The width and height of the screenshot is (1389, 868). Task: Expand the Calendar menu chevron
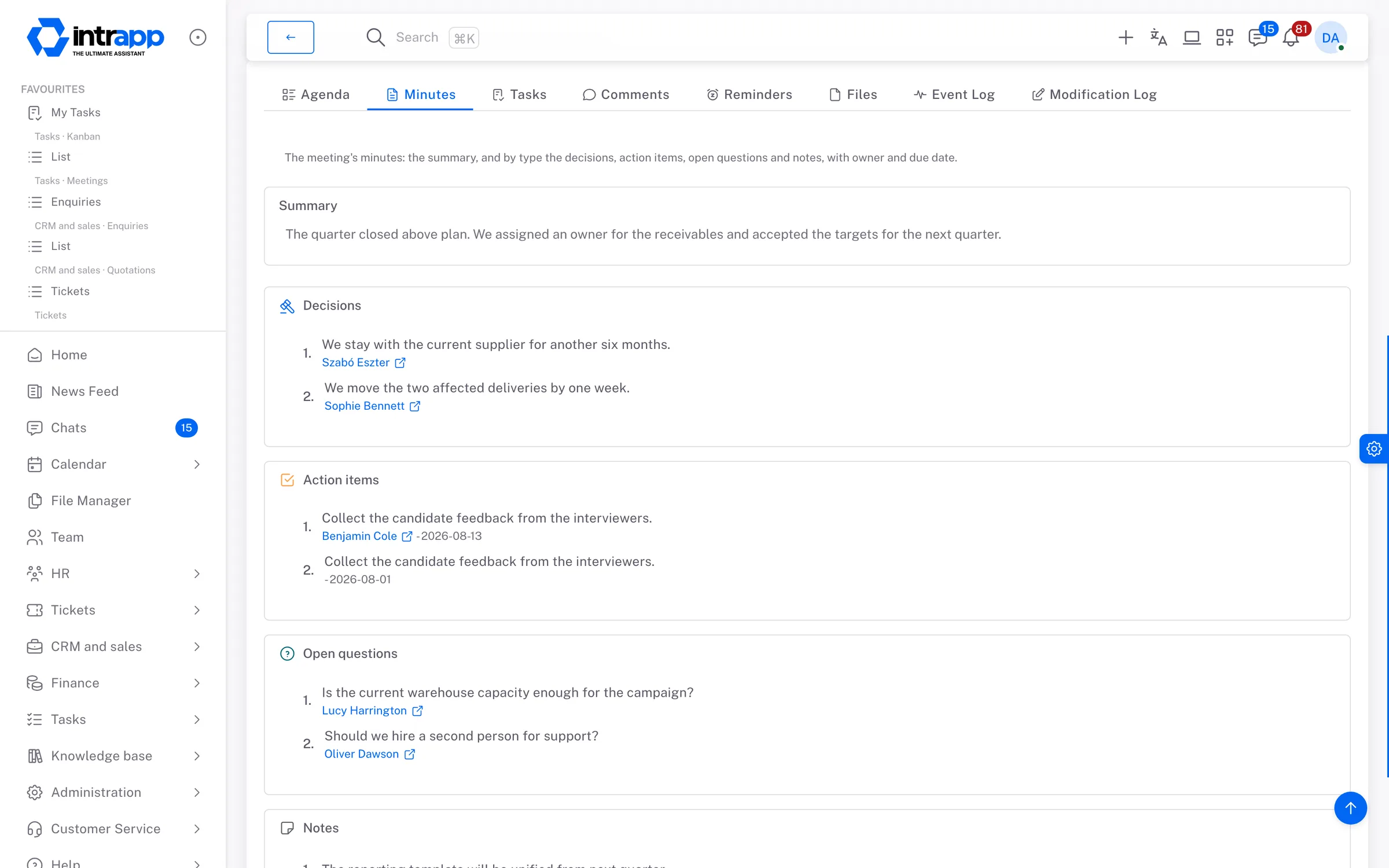[x=197, y=464]
